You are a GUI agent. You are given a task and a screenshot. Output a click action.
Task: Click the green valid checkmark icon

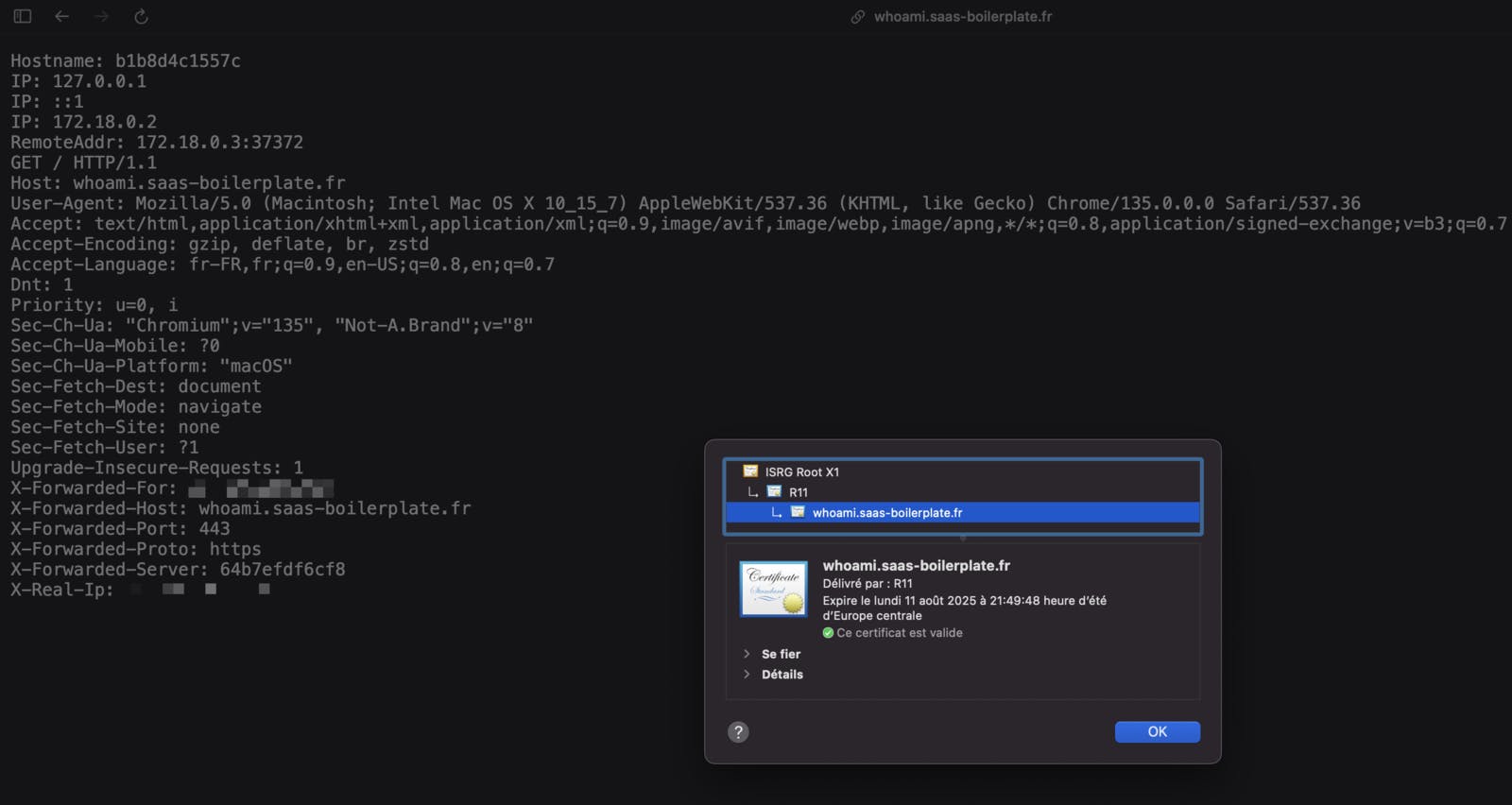tap(828, 633)
